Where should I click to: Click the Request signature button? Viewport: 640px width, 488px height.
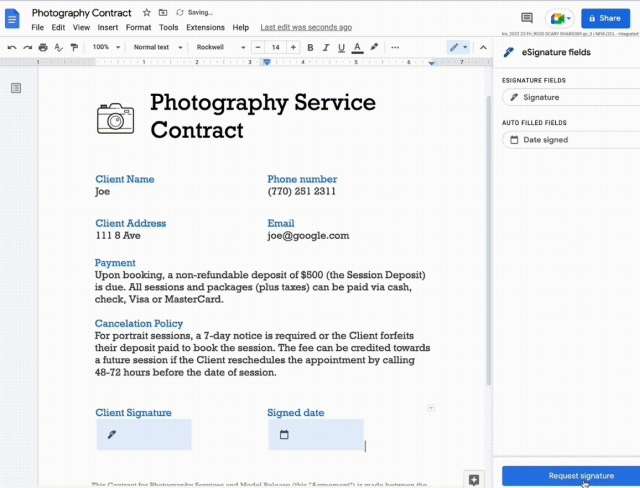(566, 476)
